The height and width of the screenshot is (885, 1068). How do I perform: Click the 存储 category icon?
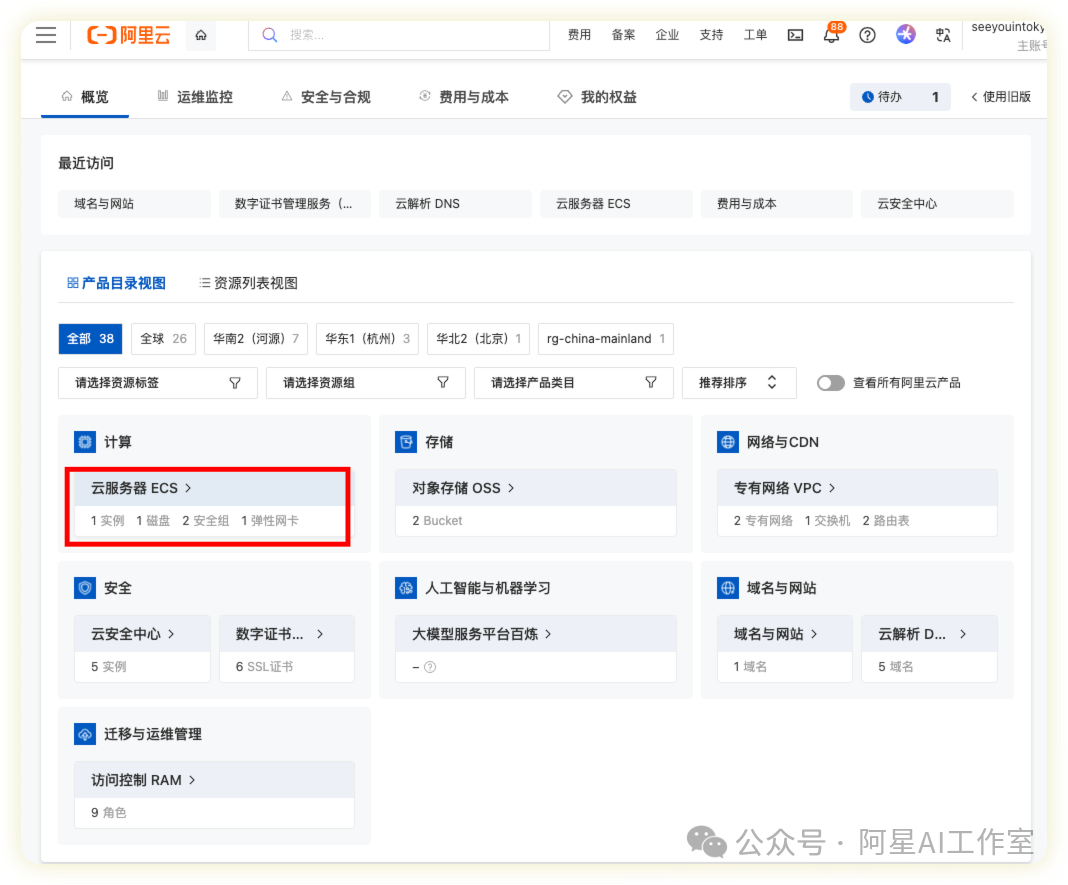coord(406,442)
